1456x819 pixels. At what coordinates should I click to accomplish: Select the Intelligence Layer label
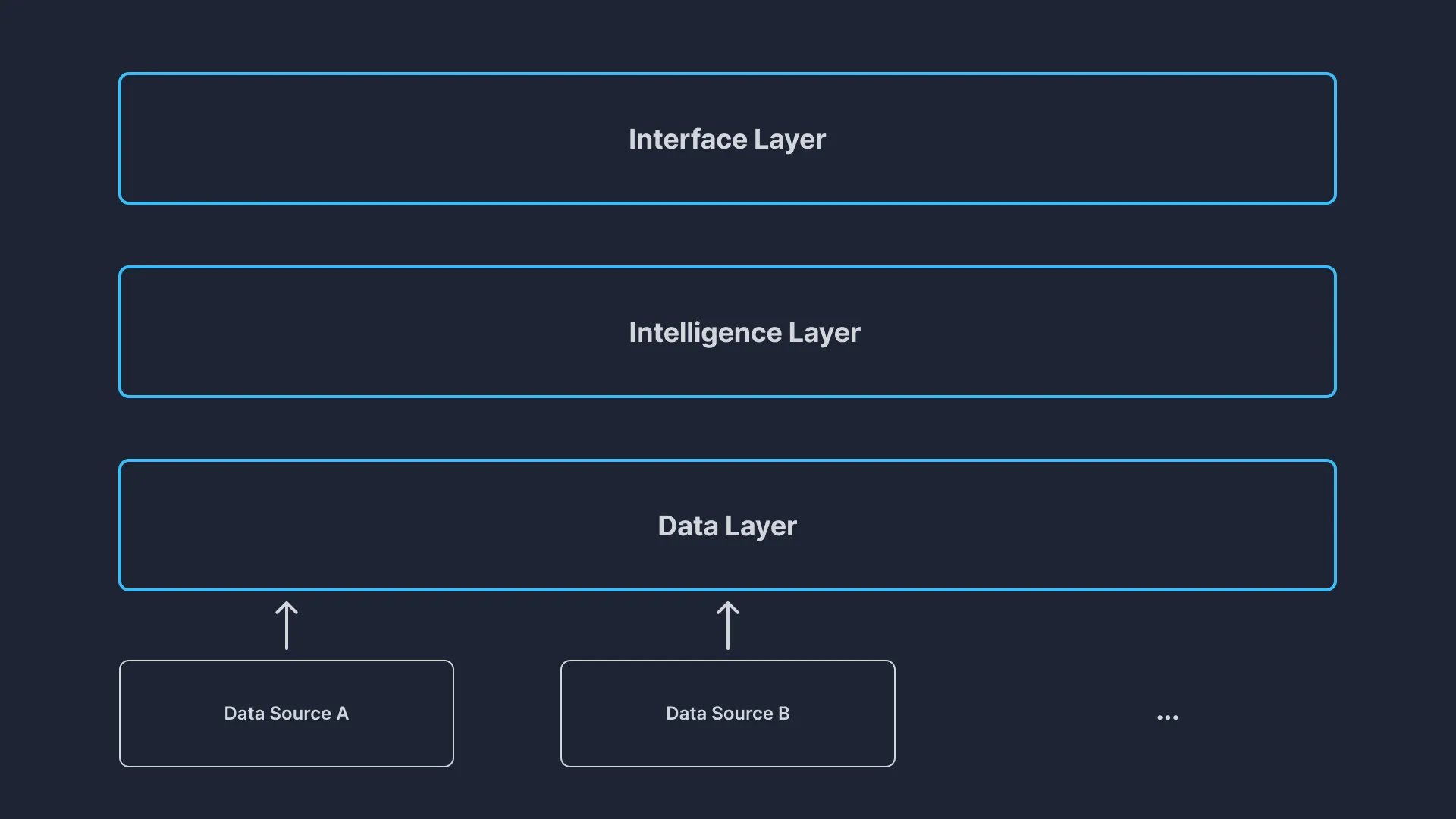point(744,331)
